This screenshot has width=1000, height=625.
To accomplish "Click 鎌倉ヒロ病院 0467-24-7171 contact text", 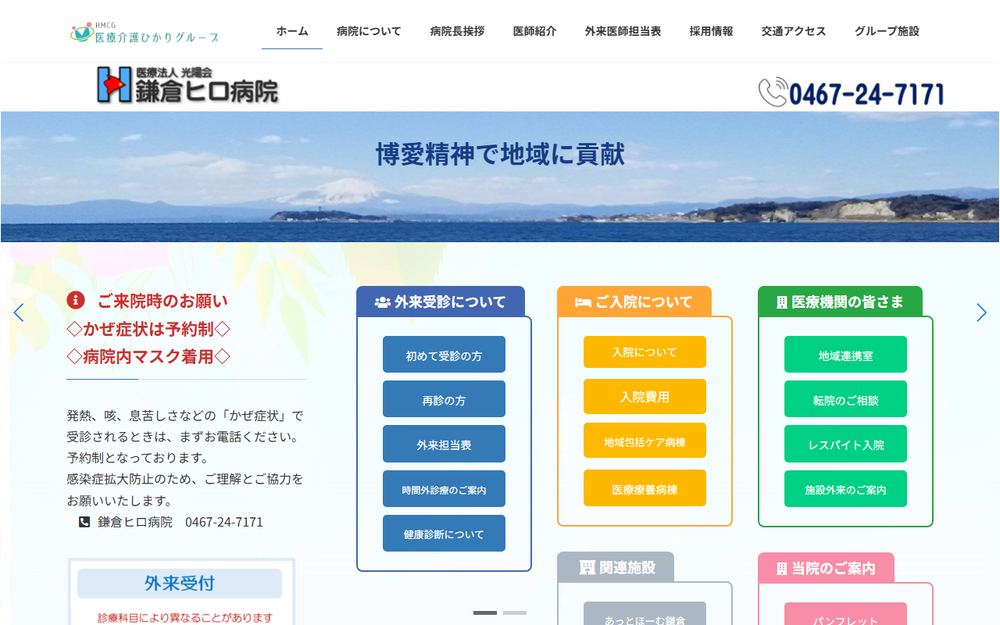I will (180, 522).
